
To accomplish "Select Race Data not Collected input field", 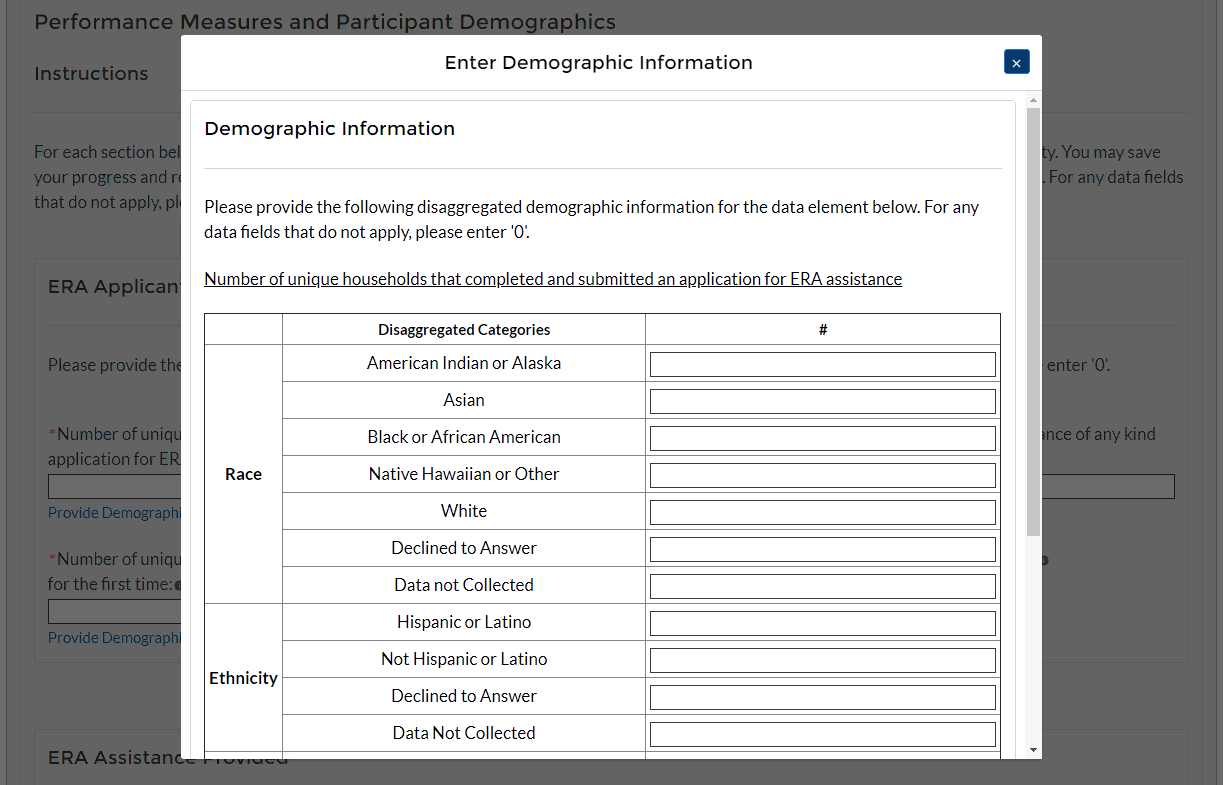I will coord(822,586).
